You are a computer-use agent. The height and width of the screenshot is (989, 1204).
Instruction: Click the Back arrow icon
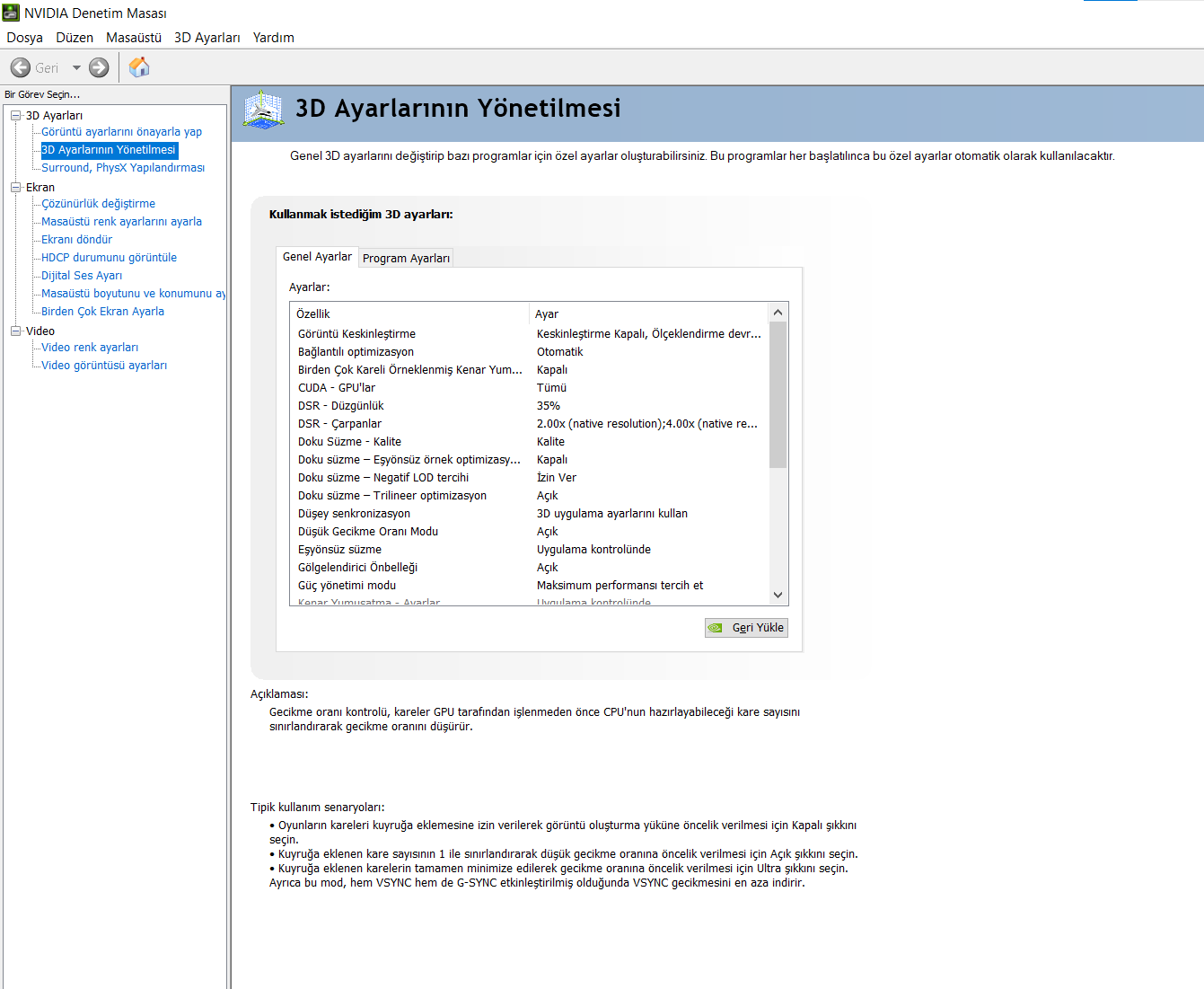(21, 67)
